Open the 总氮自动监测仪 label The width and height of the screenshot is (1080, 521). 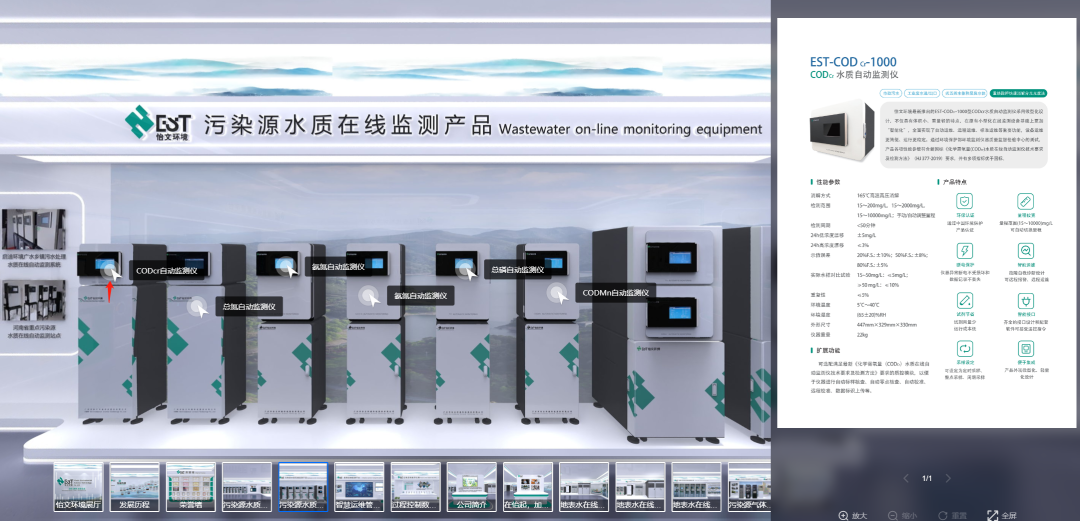click(x=249, y=307)
